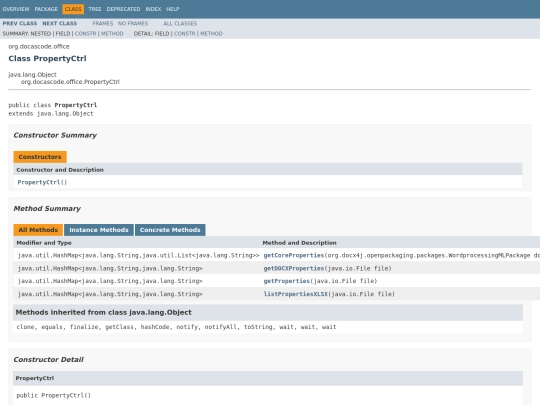Open the Help page
This screenshot has width=540, height=405.
[x=173, y=9]
